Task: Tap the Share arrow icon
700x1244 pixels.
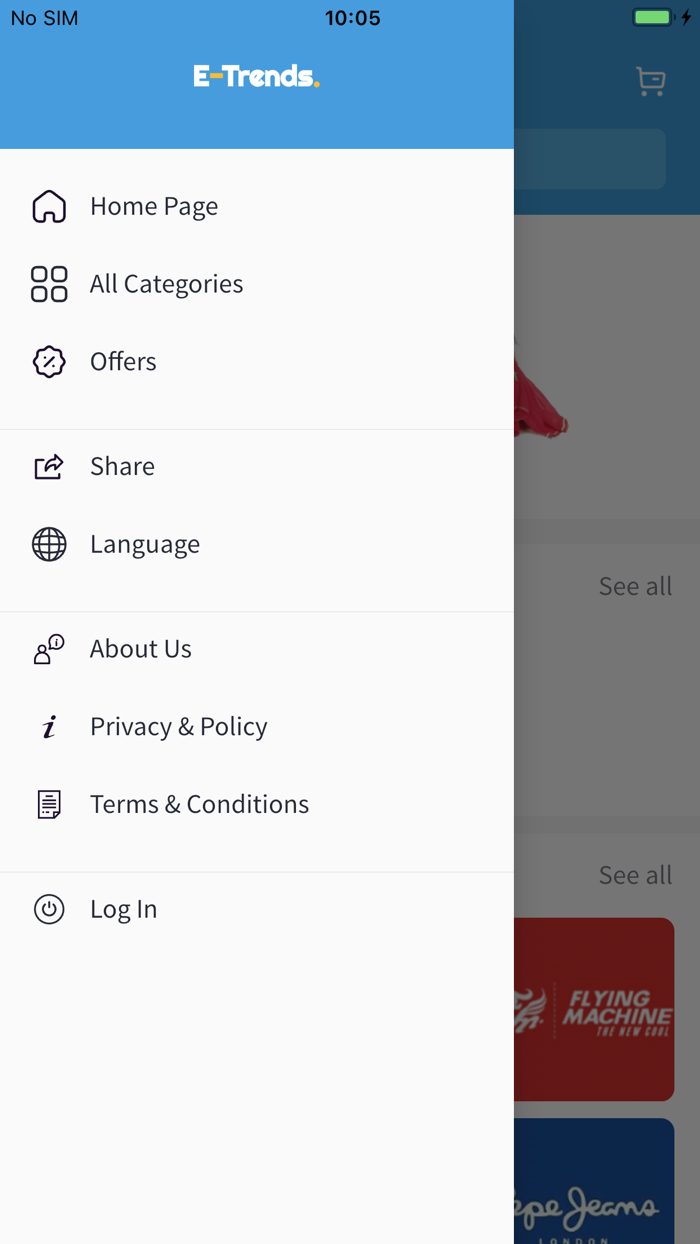Action: click(48, 466)
